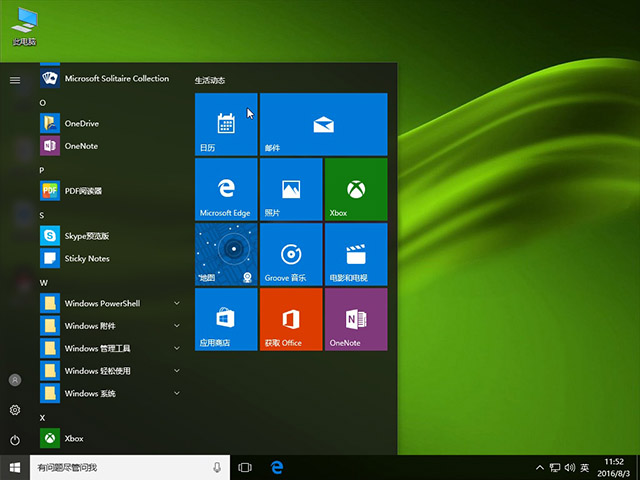Open the Store tile (应用商店)

[x=226, y=319]
